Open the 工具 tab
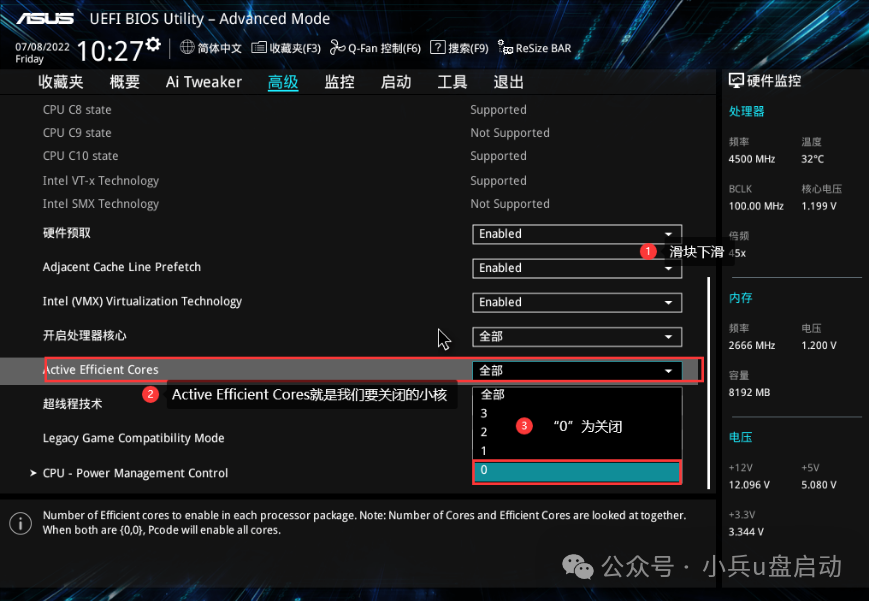 pyautogui.click(x=452, y=82)
